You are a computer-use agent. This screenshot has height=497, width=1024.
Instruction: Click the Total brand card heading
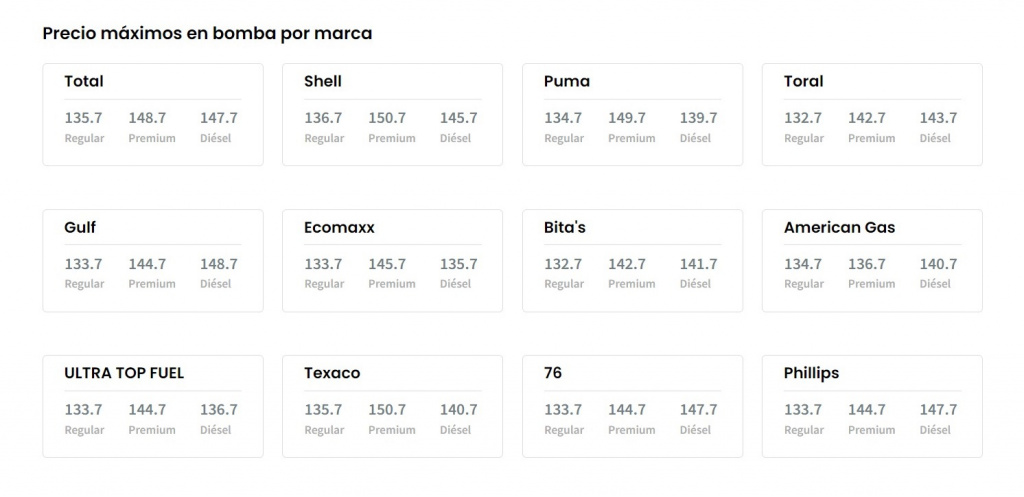click(84, 81)
